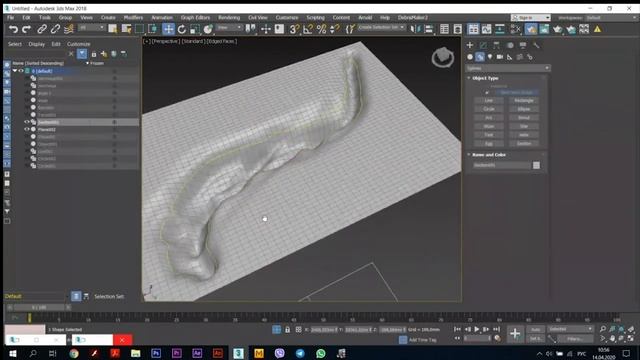Viewport: 640px width, 360px height.
Task: Toggle Angle Snap in main toolbar
Action: [x=308, y=29]
